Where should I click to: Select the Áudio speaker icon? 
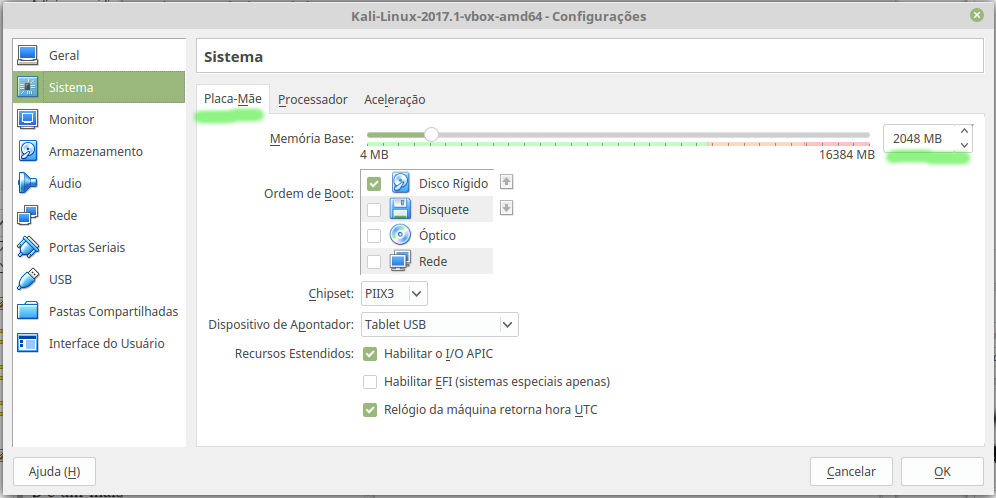click(28, 183)
